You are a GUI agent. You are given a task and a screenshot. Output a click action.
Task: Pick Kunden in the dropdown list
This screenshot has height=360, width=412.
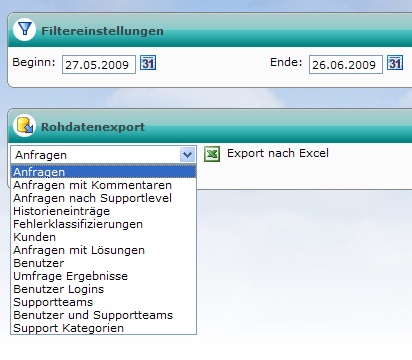point(103,237)
